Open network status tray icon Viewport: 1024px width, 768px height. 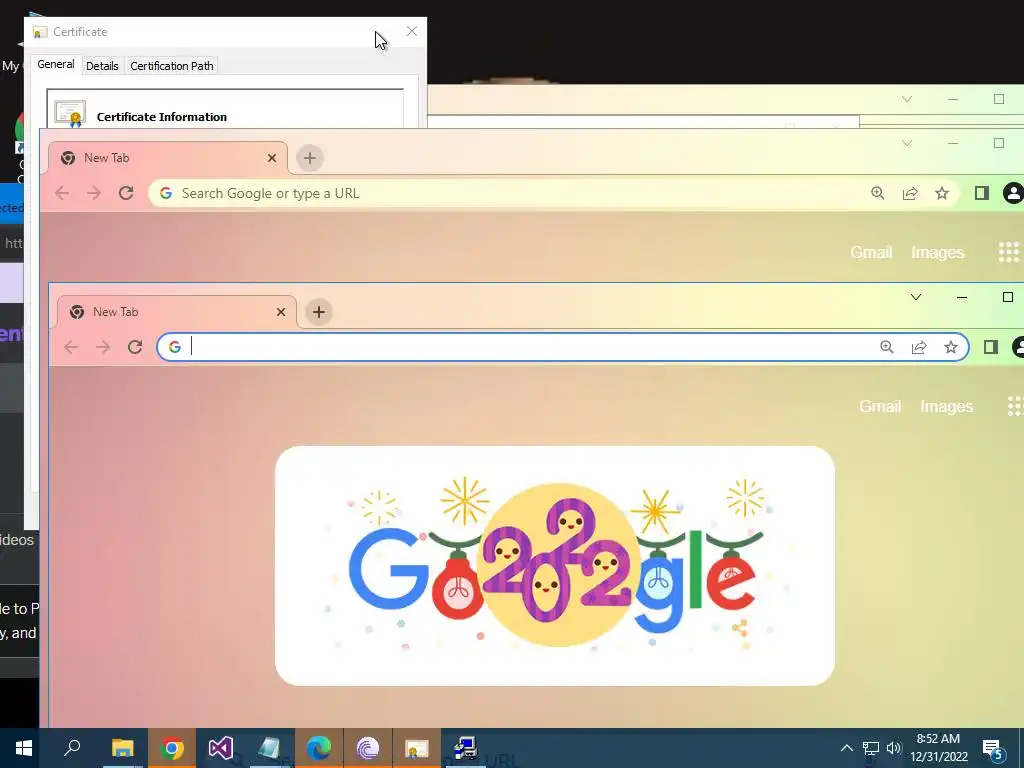tap(871, 748)
